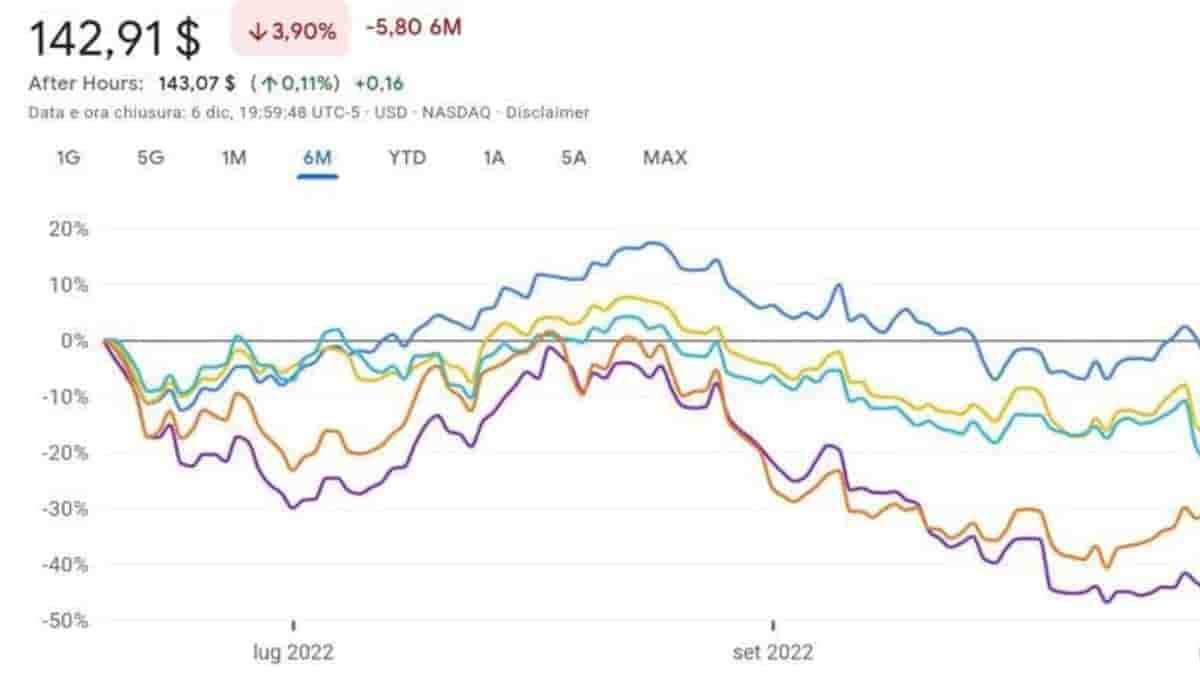Viewport: 1200px width, 675px height.
Task: Select the active 6M tab
Action: pyautogui.click(x=317, y=158)
